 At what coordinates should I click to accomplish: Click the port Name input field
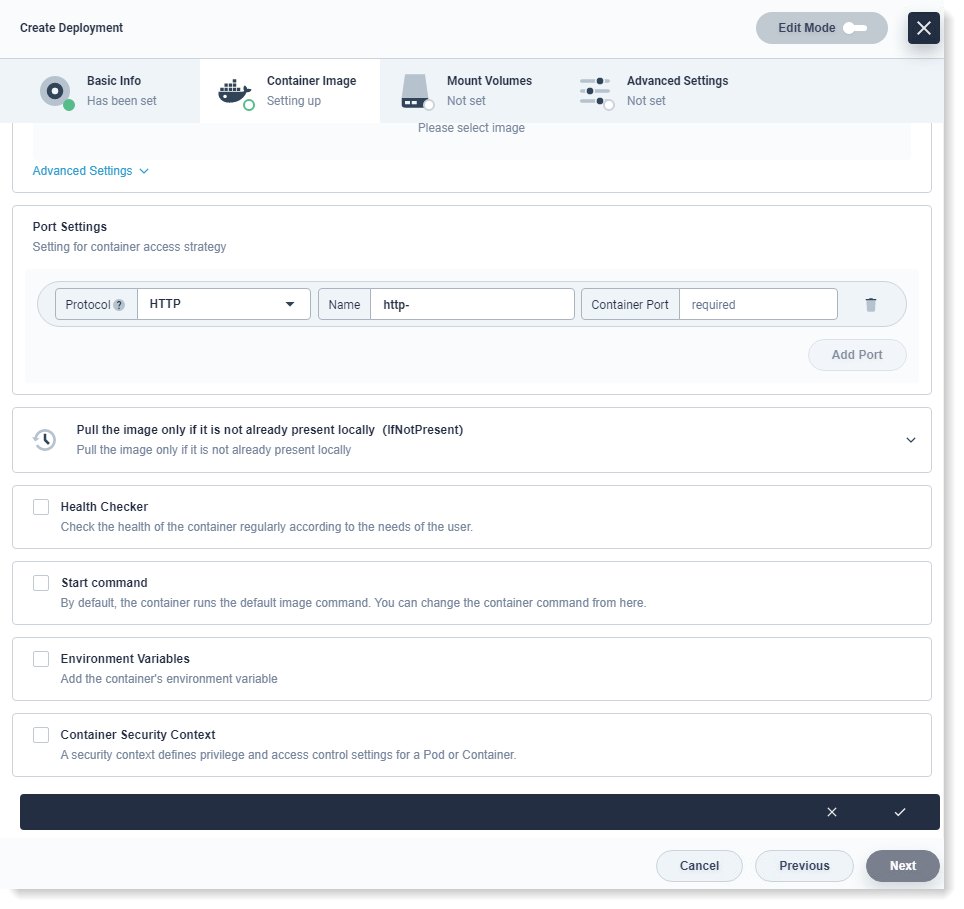click(x=472, y=304)
